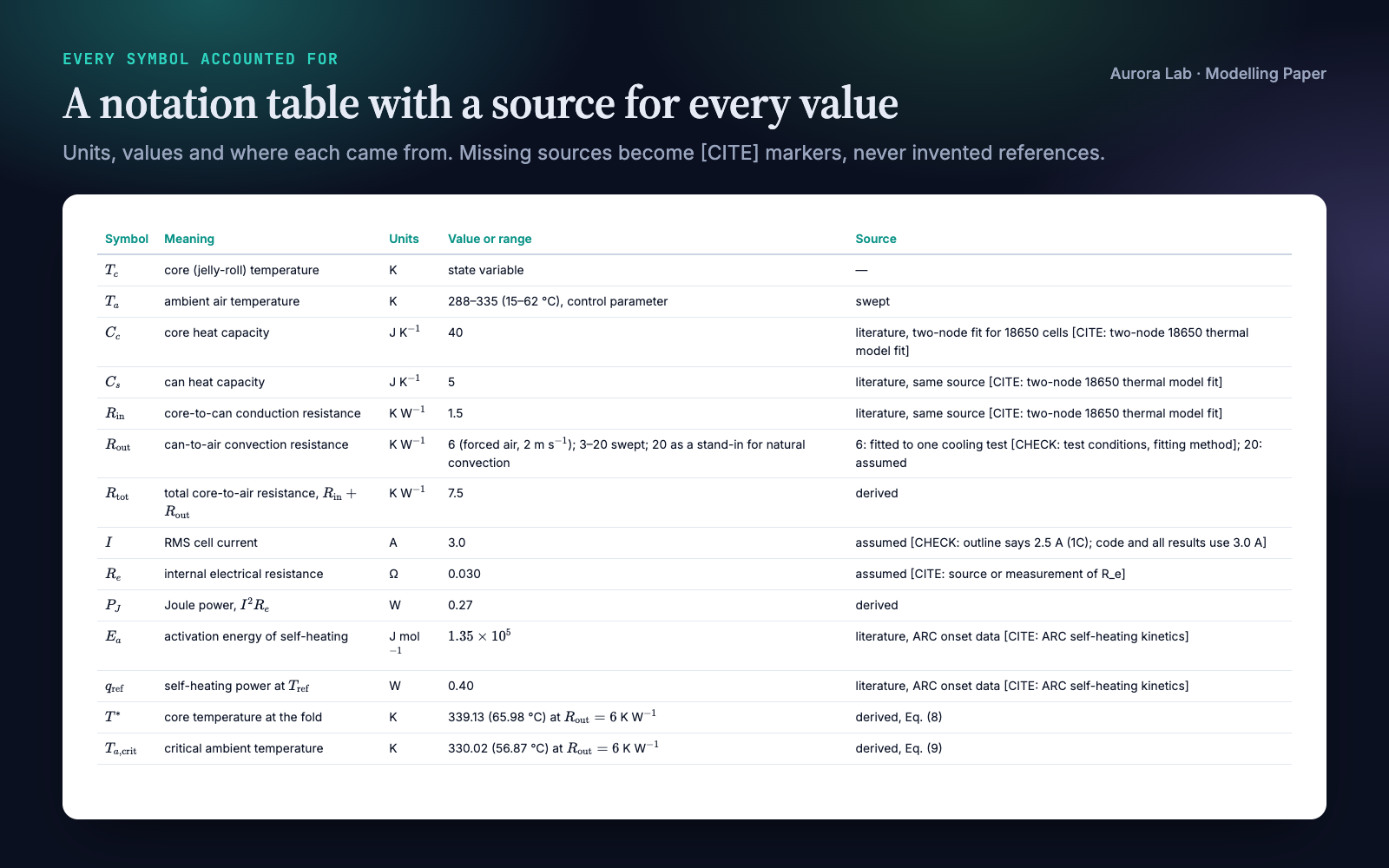Click the 'Value or range' column header
The width and height of the screenshot is (1389, 868).
tap(490, 239)
